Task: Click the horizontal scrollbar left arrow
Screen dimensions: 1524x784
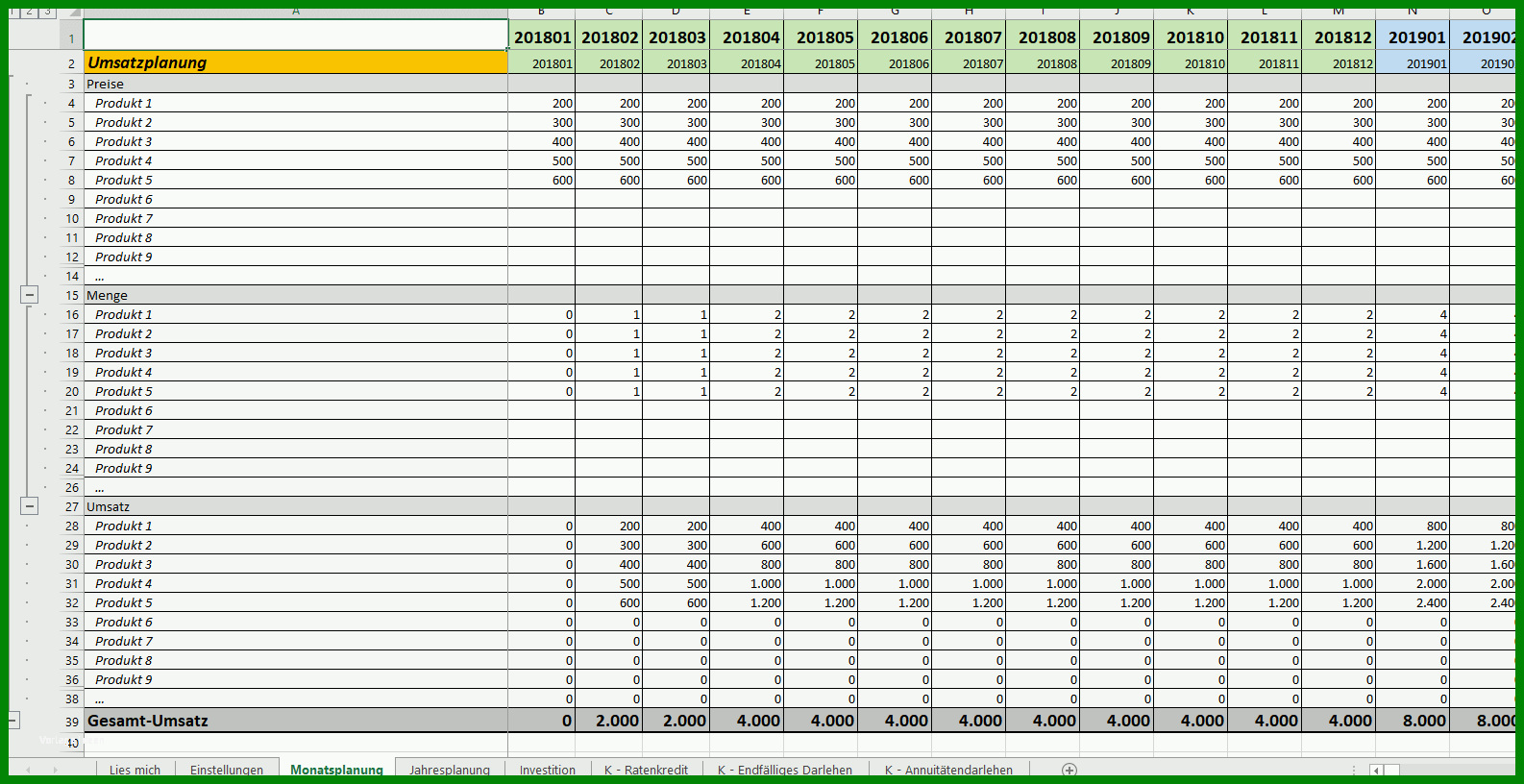Action: (1376, 770)
